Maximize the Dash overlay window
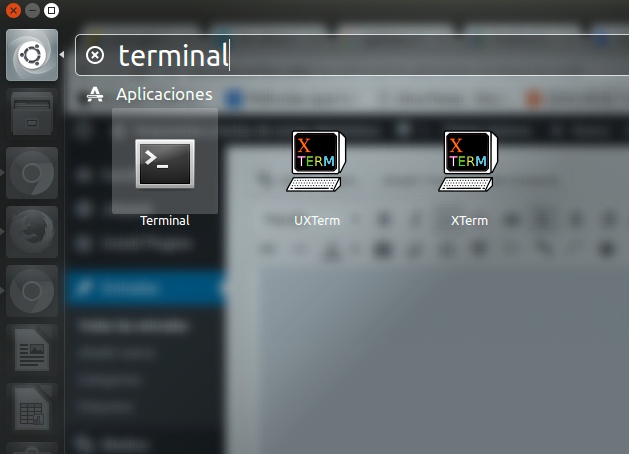629x454 pixels. (51, 10)
